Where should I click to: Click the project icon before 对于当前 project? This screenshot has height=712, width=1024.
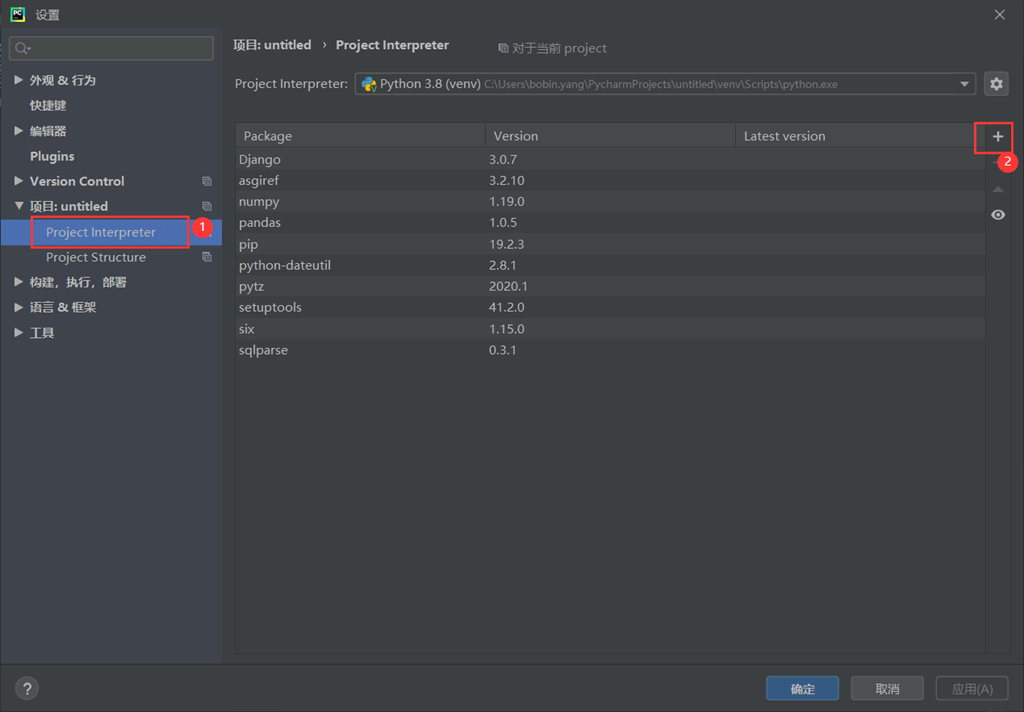coord(503,48)
